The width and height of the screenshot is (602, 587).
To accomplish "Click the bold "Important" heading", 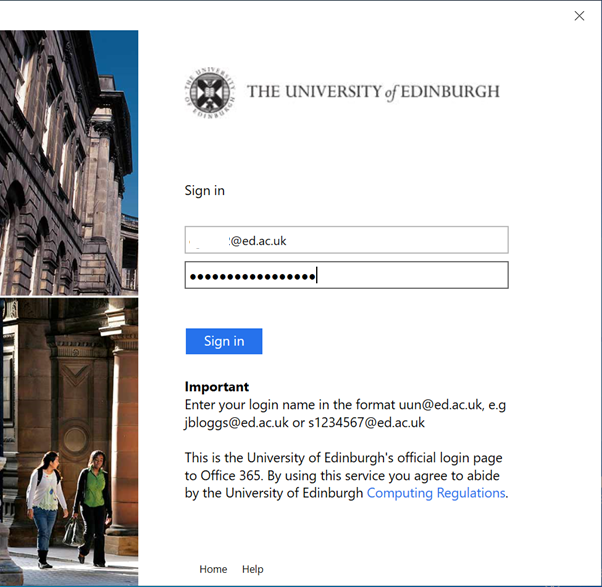I will pos(217,387).
